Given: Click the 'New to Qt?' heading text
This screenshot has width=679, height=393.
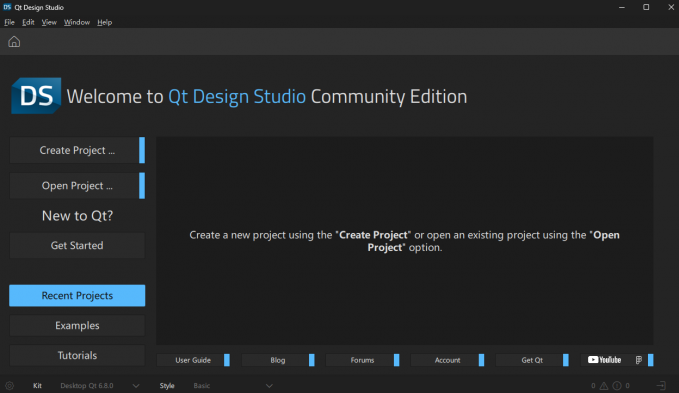Looking at the screenshot, I should [x=77, y=216].
